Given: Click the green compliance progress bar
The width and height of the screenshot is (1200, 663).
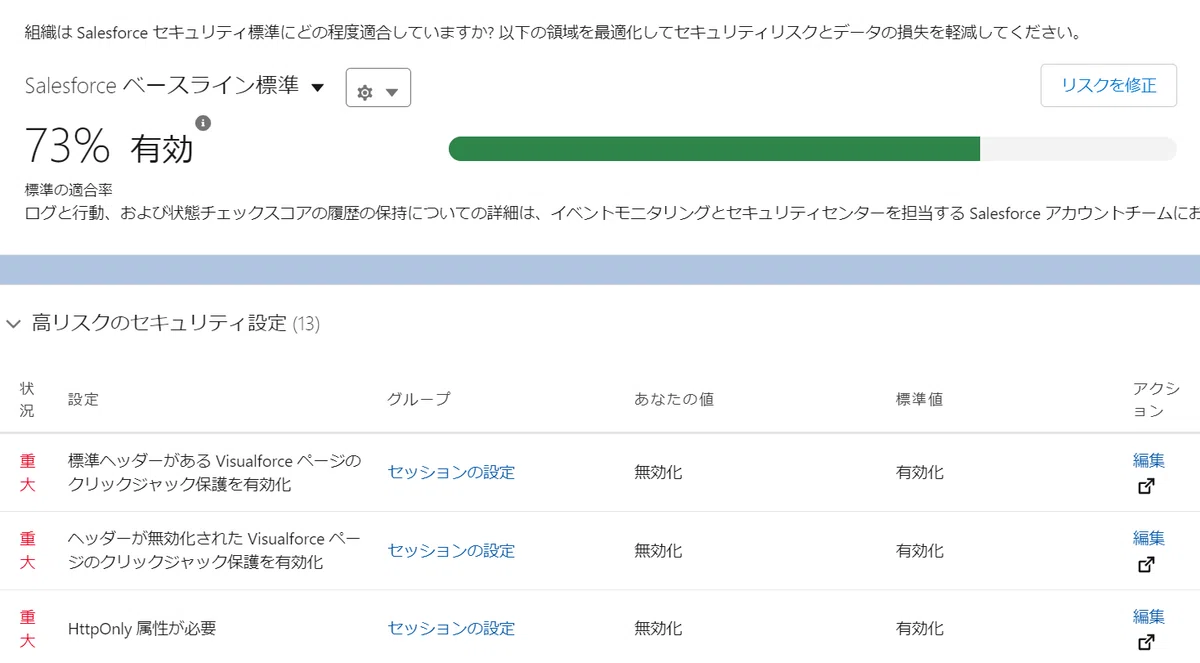Looking at the screenshot, I should (x=714, y=149).
